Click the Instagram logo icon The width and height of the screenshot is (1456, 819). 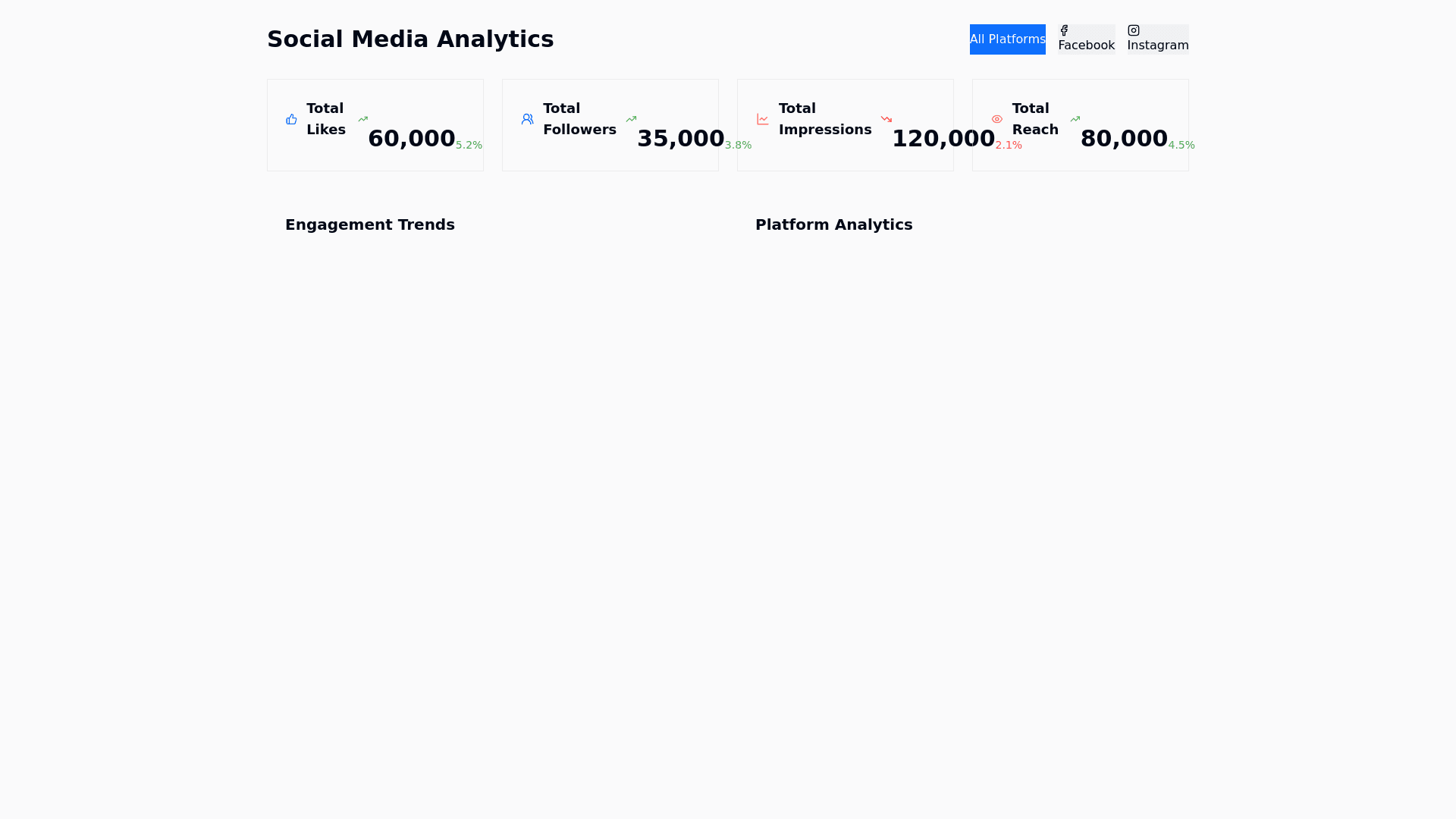(1134, 30)
